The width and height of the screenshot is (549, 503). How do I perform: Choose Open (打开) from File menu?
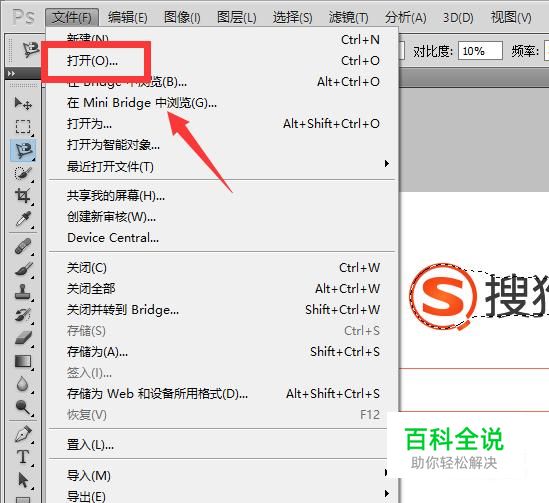(223, 61)
